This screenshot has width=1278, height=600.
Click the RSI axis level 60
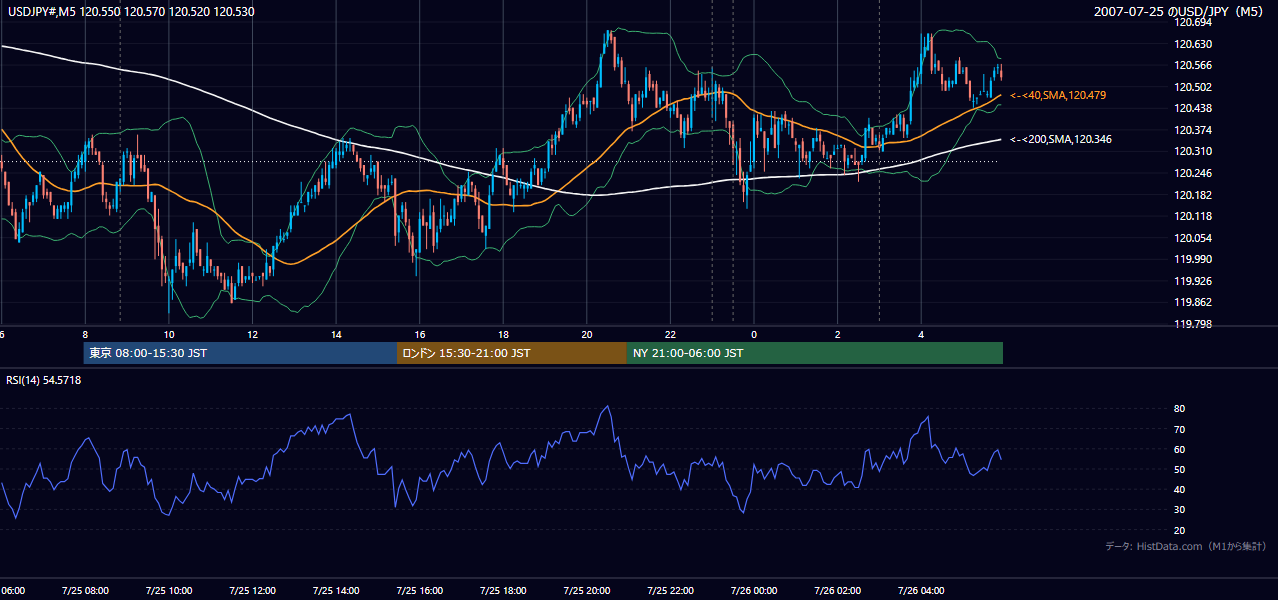tap(1180, 449)
